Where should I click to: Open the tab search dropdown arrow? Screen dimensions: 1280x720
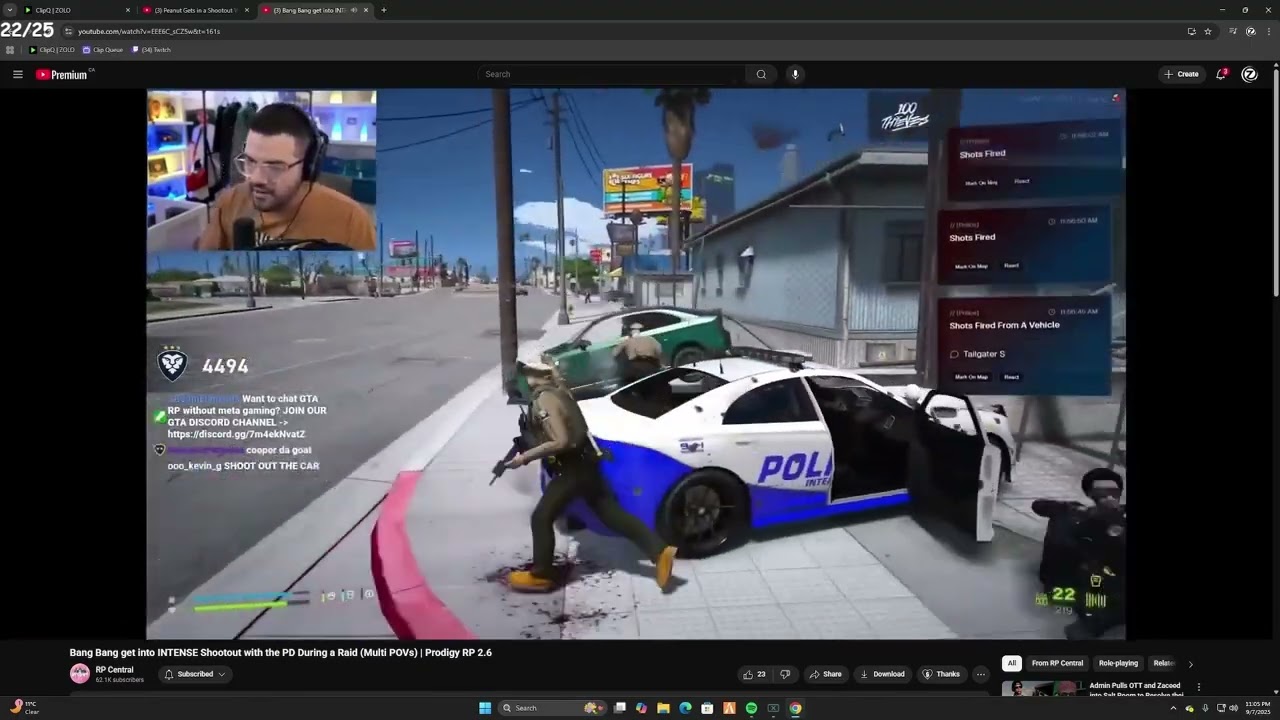(9, 10)
